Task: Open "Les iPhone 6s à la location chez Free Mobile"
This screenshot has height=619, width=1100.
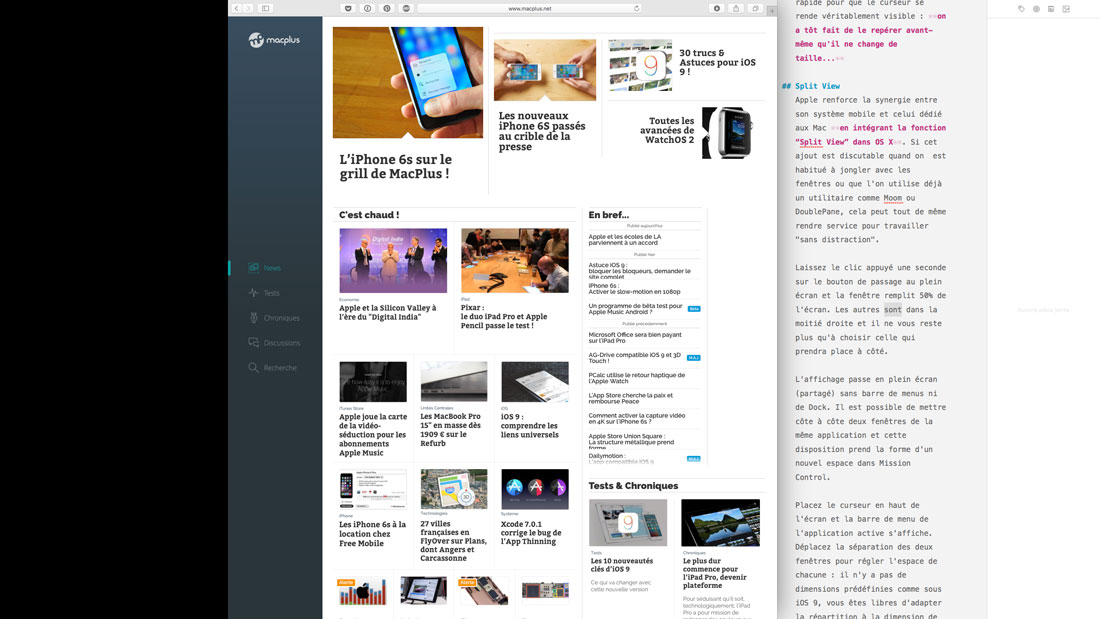Action: 373,533
